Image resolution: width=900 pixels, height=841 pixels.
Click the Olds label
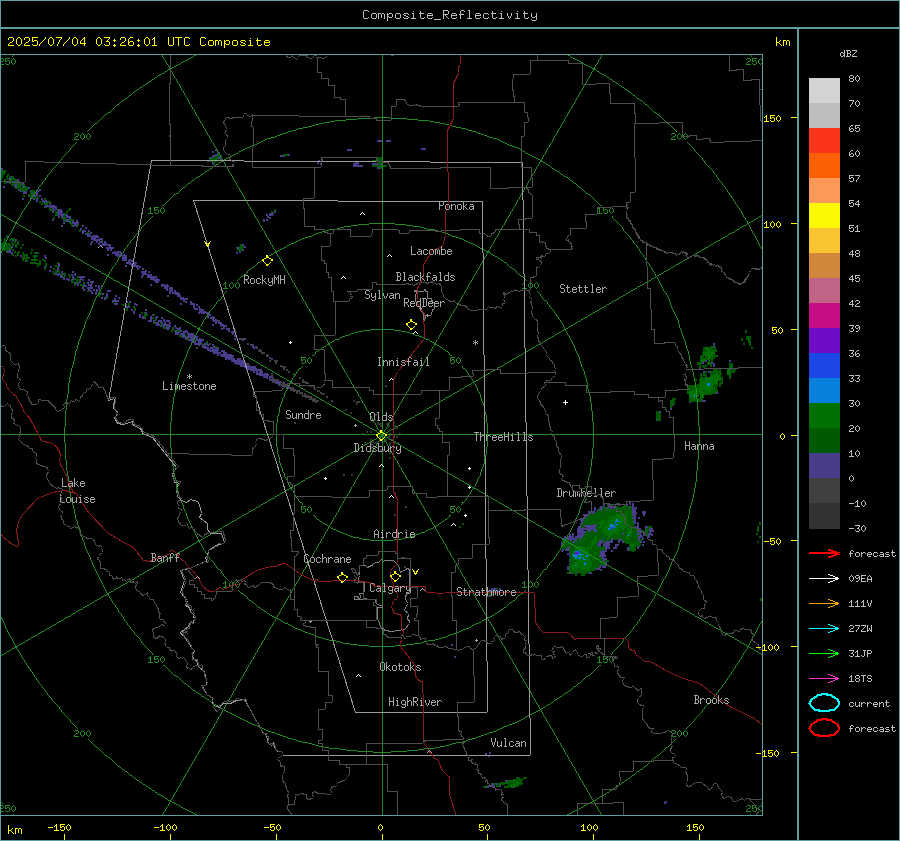381,417
